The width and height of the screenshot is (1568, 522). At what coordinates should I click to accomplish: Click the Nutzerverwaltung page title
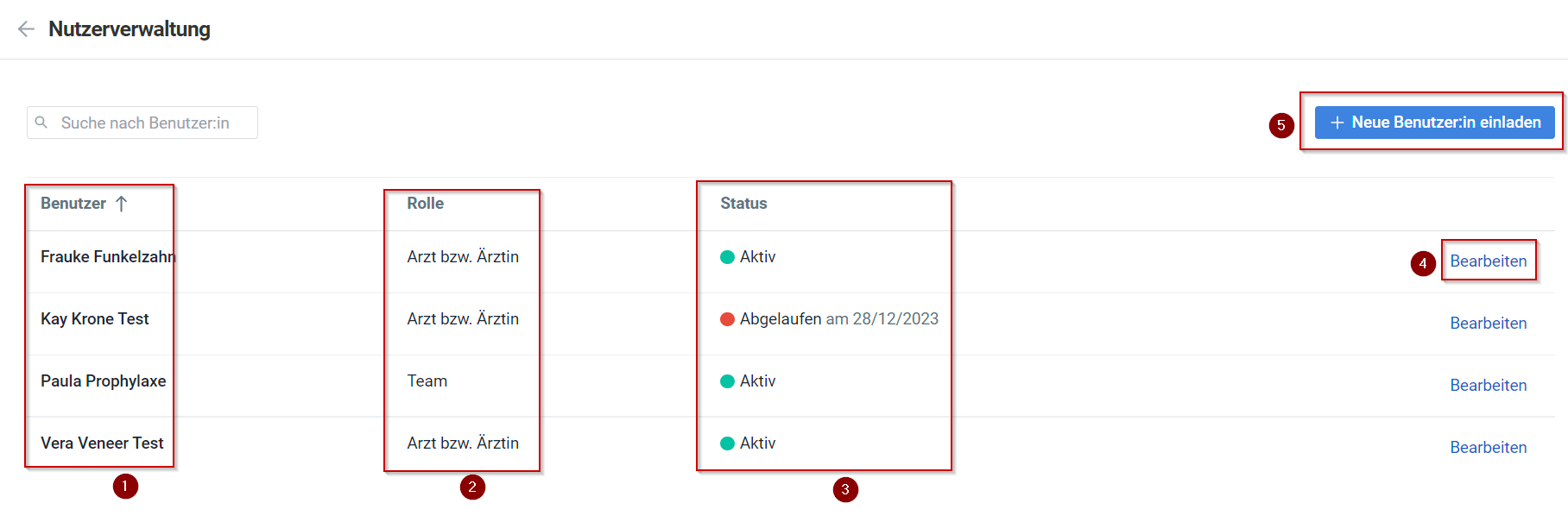(130, 29)
